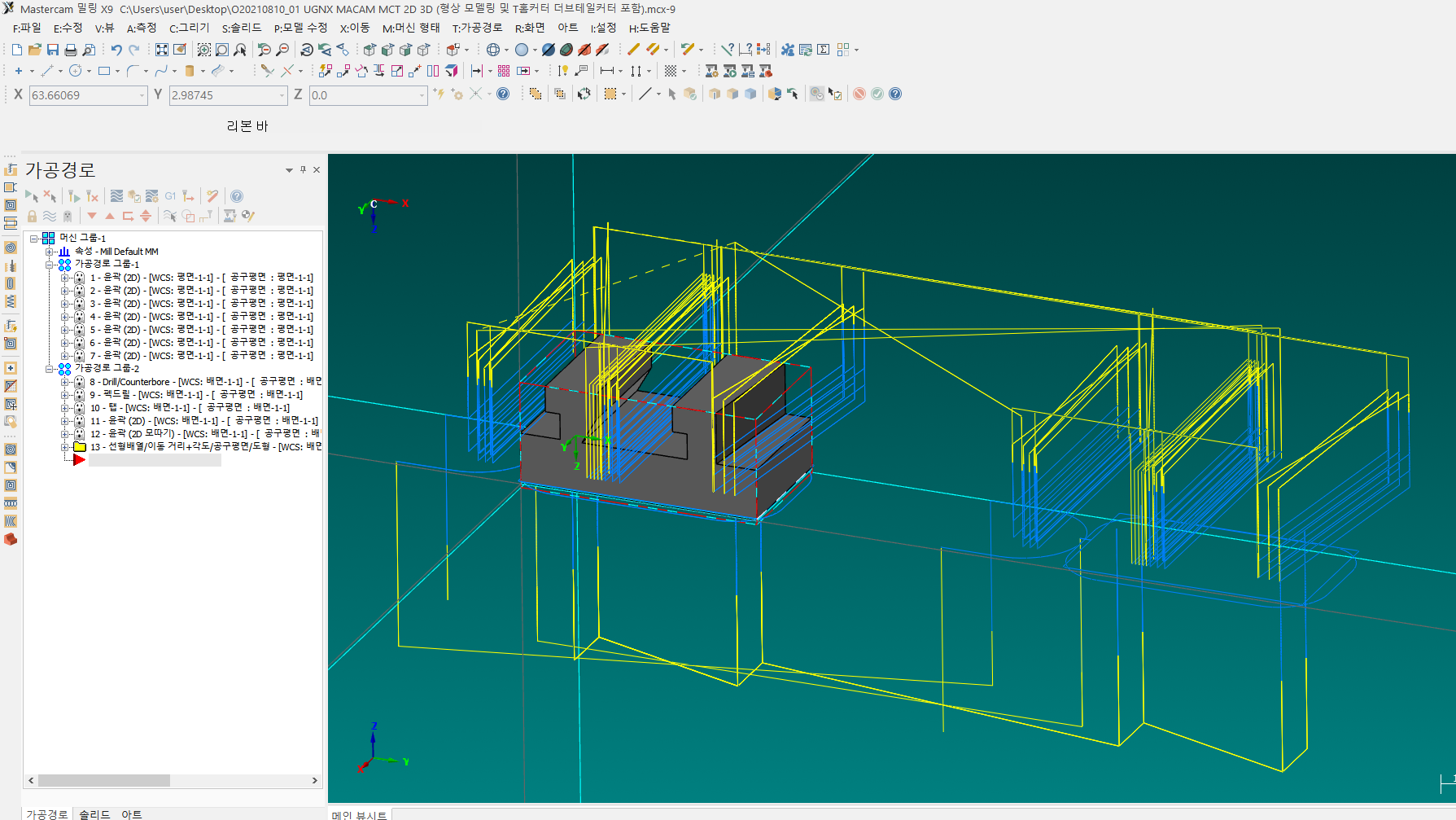Toggle ghost posting for selected operations
The width and height of the screenshot is (1456, 820).
68,216
